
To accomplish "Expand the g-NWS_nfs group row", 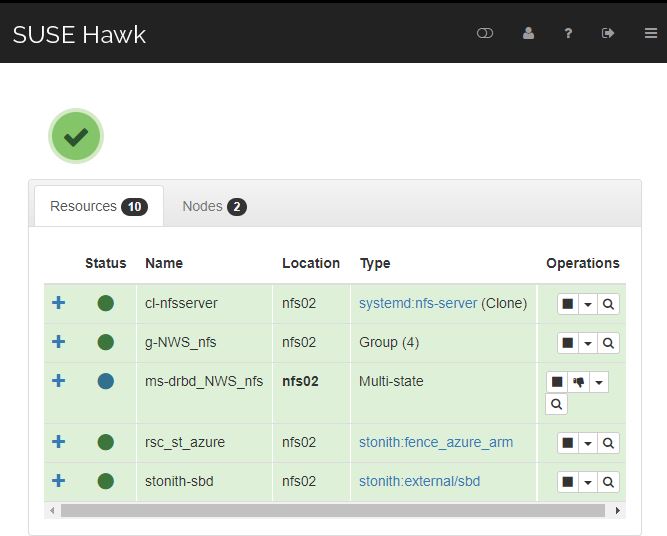I will 59,342.
